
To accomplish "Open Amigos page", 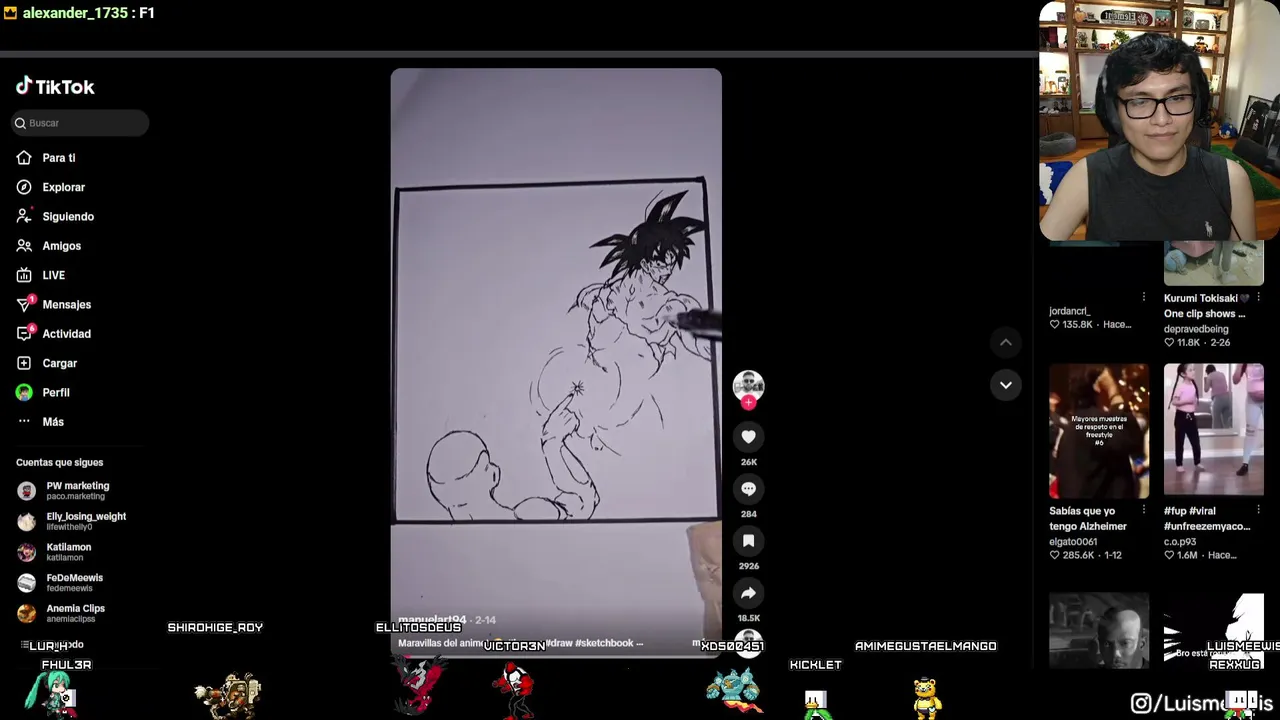I will [x=61, y=246].
